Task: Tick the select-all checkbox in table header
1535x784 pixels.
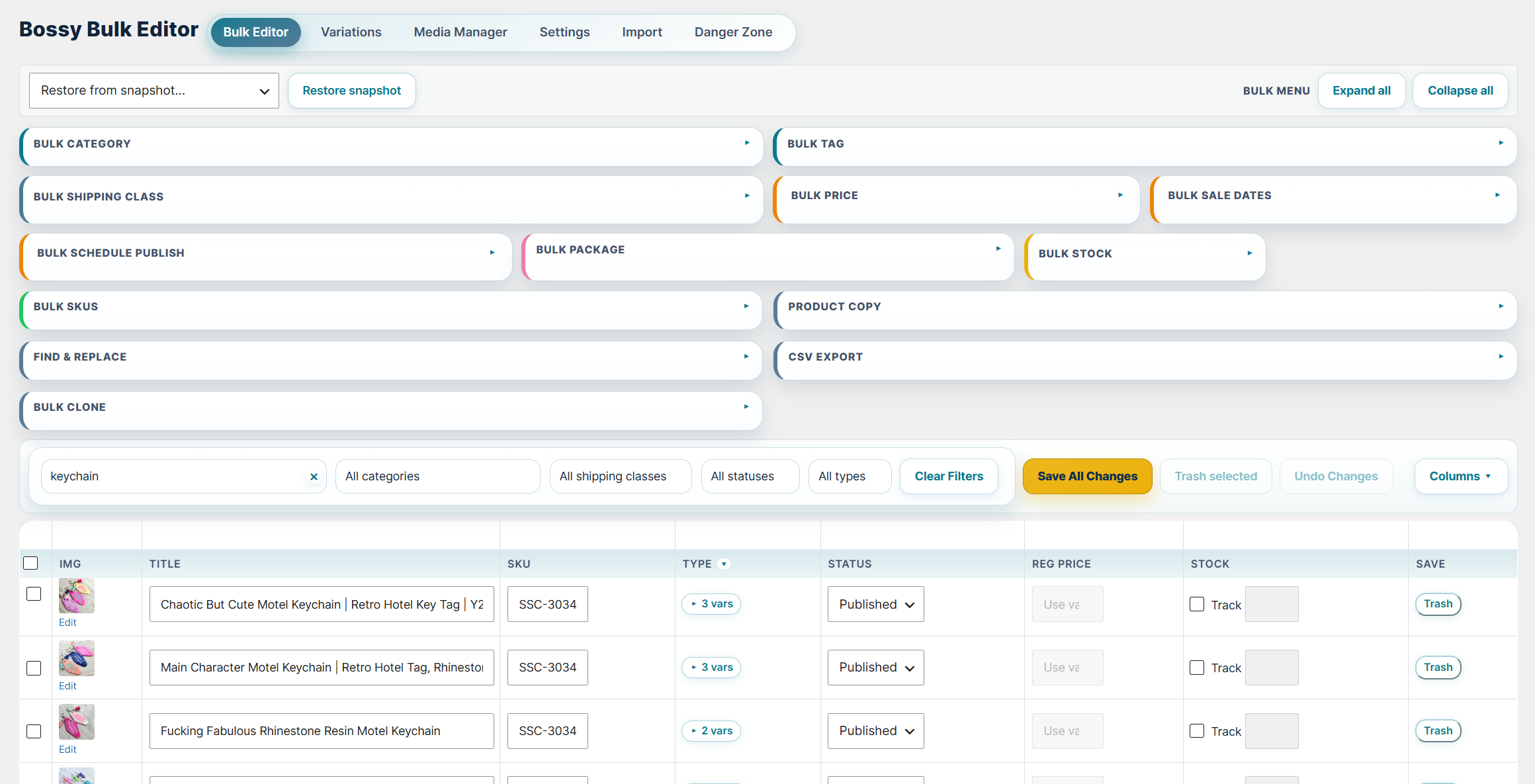Action: 30,563
